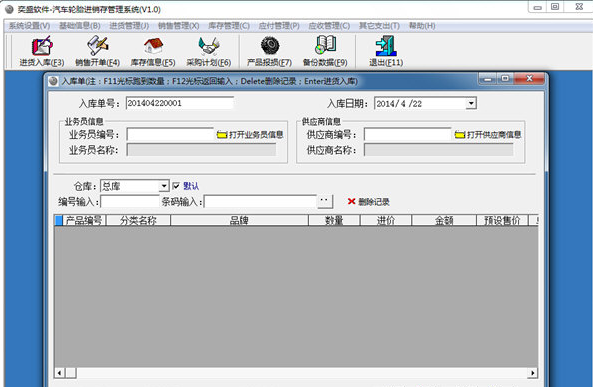
Task: Open the 进货管理(J) menu
Action: (x=129, y=26)
